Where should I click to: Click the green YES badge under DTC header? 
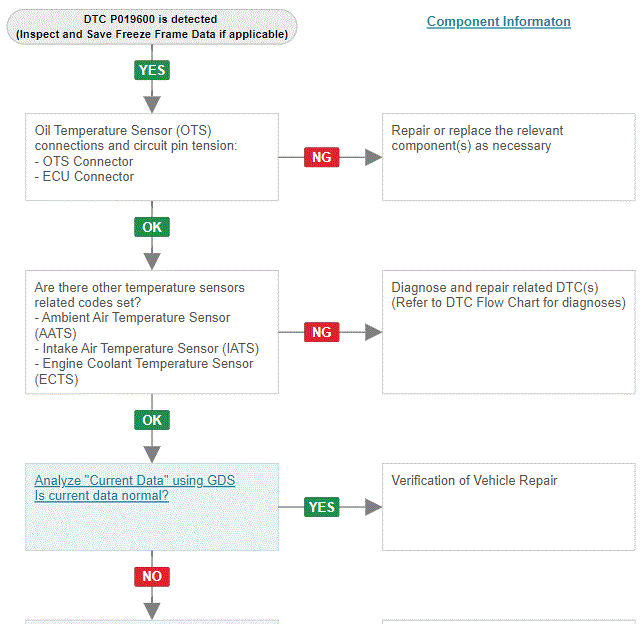152,70
